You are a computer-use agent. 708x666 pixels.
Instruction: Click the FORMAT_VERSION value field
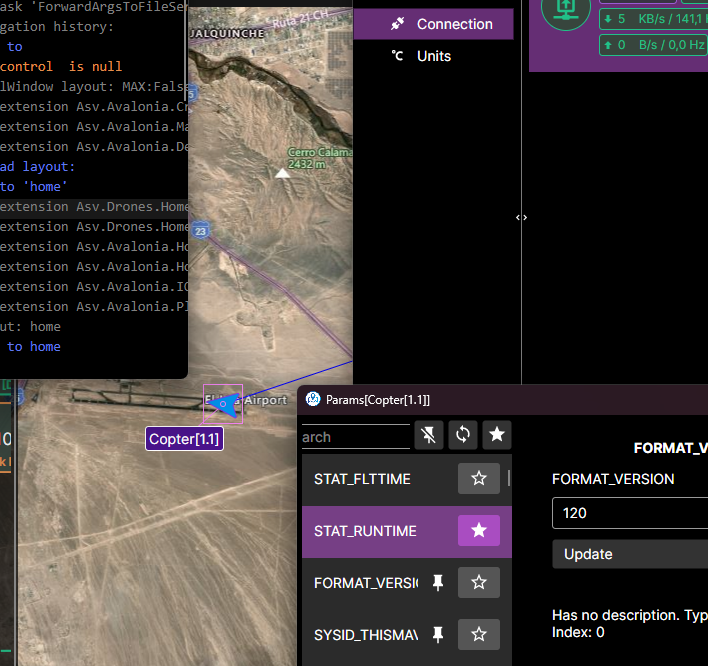(x=628, y=513)
